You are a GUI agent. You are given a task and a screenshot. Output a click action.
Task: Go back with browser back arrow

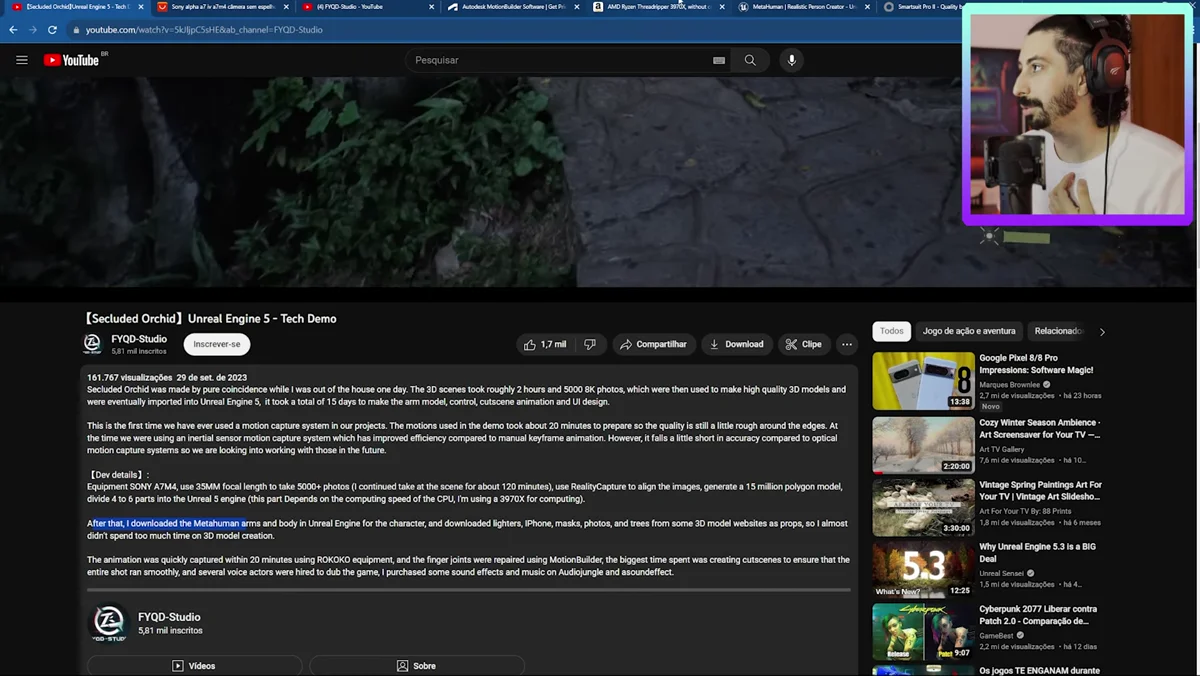tap(13, 30)
